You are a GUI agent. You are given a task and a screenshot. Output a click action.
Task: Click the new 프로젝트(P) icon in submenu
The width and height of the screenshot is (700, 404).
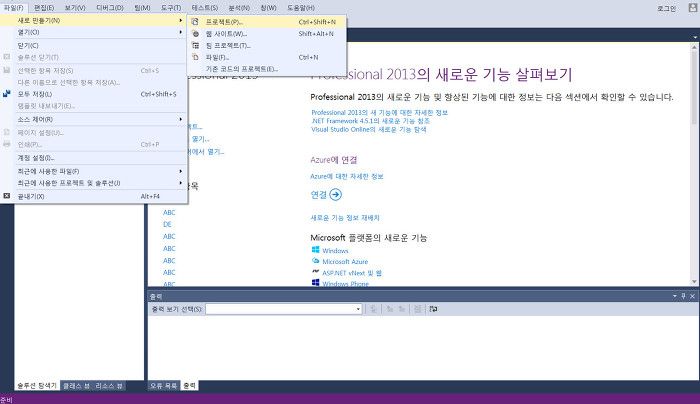click(x=195, y=21)
